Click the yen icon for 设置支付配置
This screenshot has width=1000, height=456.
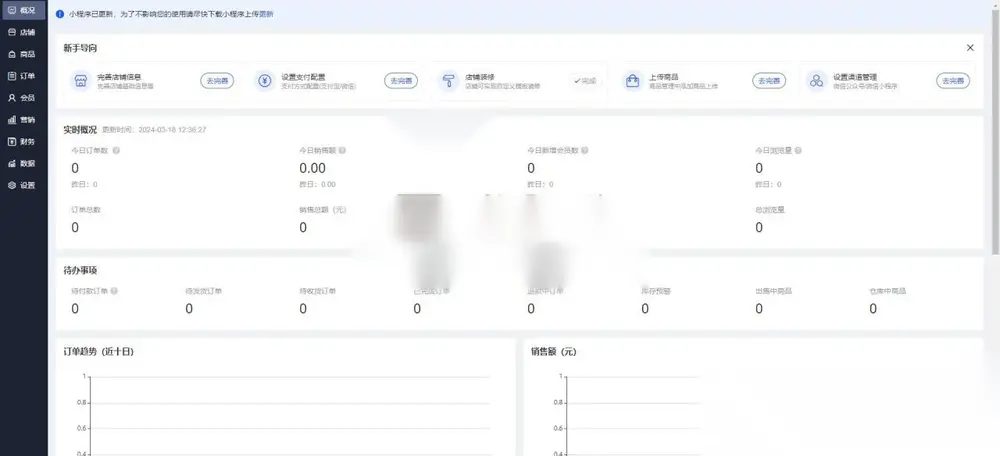click(264, 81)
